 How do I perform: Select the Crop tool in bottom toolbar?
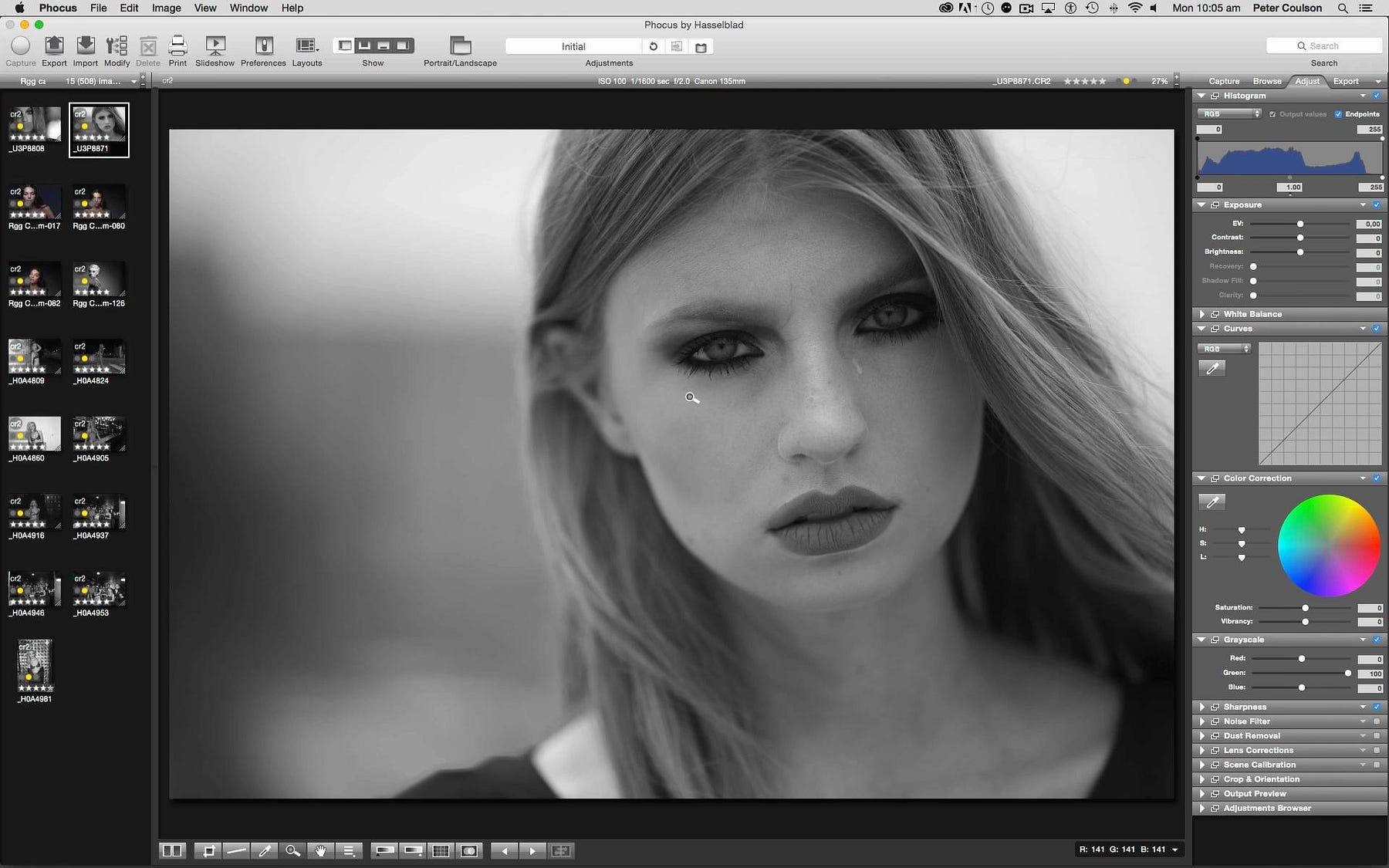[x=208, y=850]
